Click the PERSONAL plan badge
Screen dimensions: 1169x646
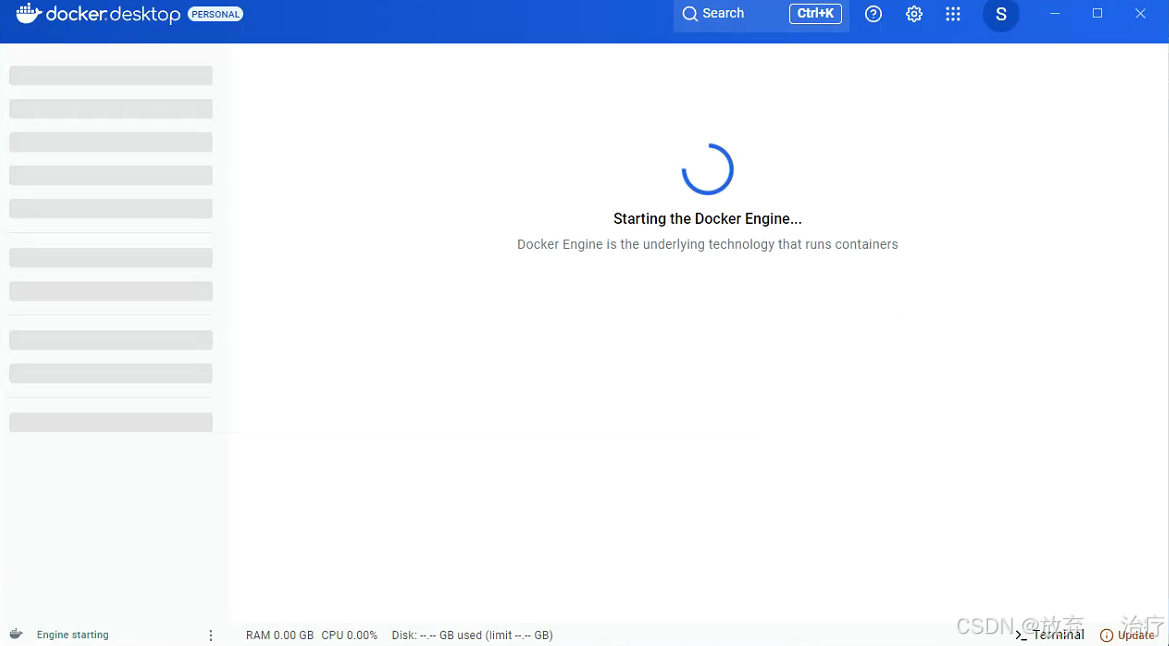[215, 14]
